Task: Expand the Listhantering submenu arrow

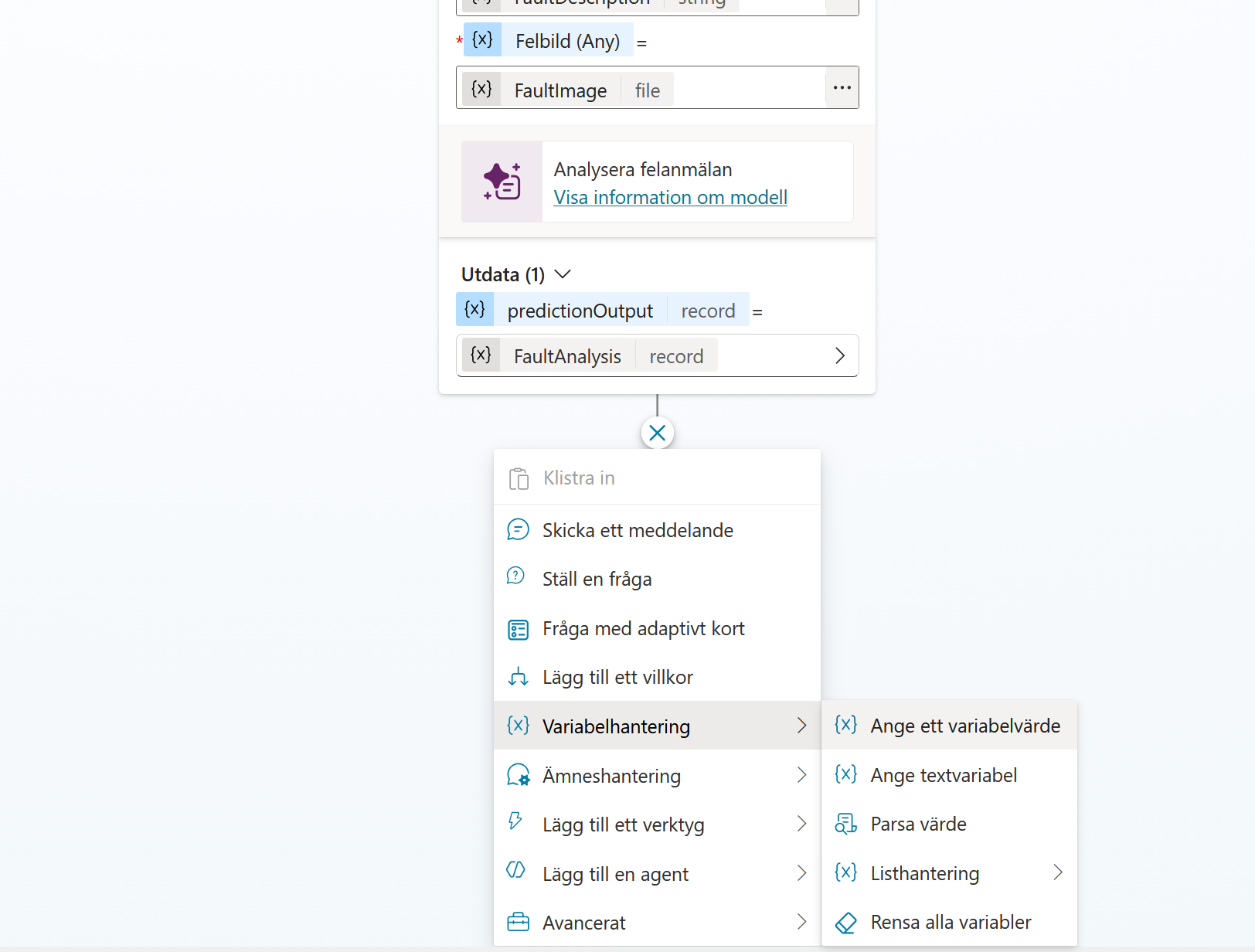Action: point(1058,872)
